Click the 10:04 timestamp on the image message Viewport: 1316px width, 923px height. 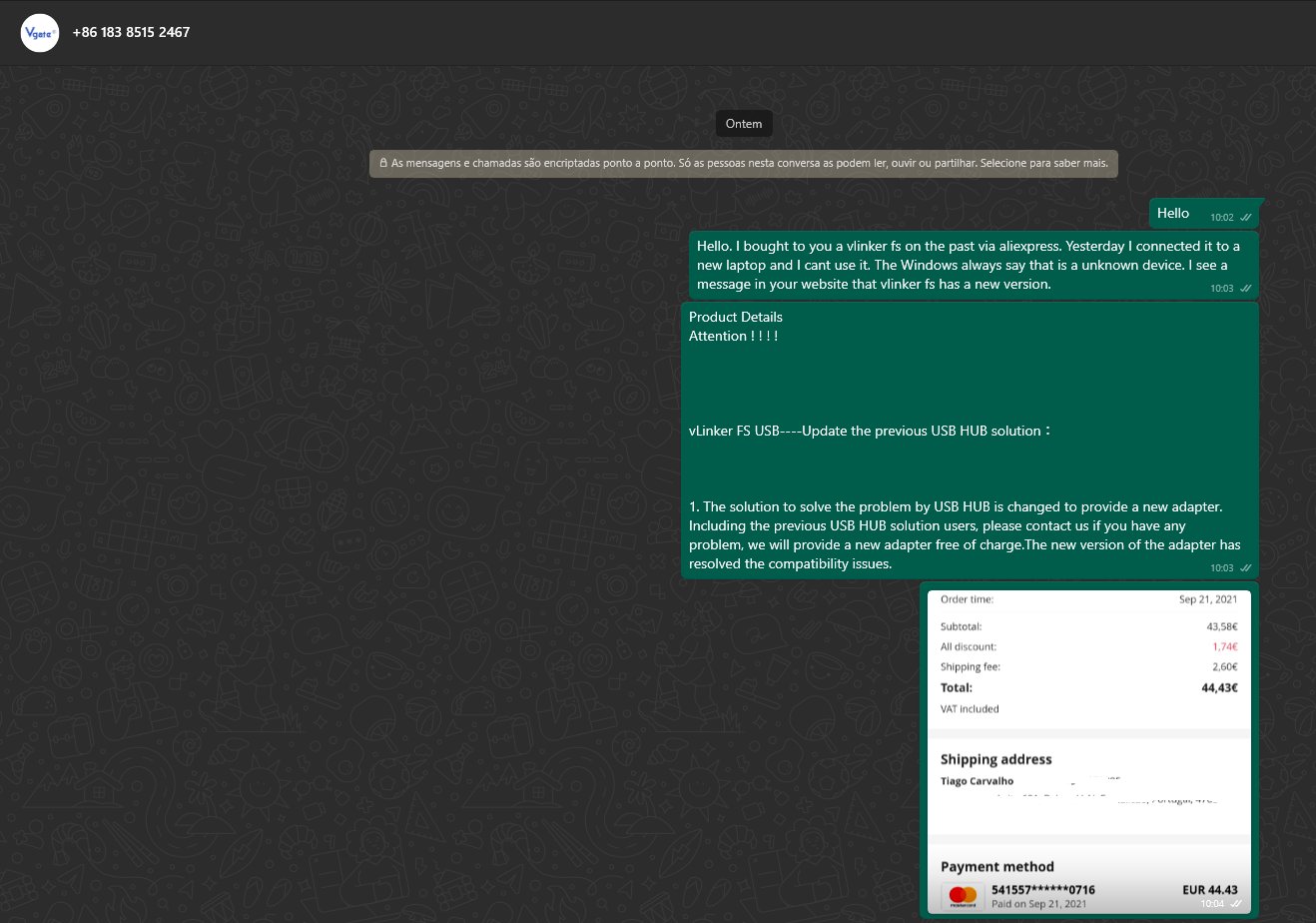(x=1212, y=903)
